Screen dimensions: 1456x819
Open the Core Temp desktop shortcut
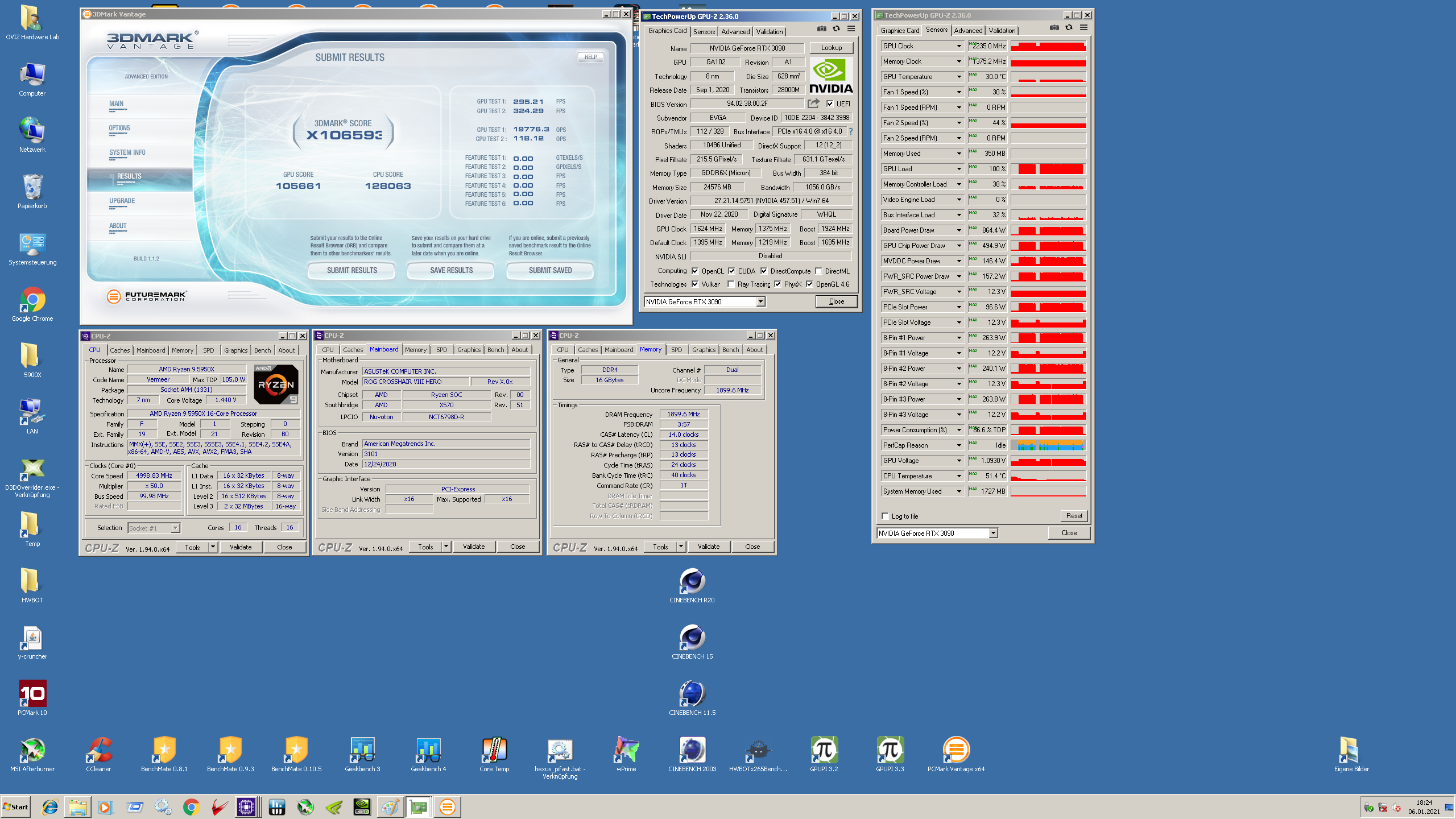point(494,754)
